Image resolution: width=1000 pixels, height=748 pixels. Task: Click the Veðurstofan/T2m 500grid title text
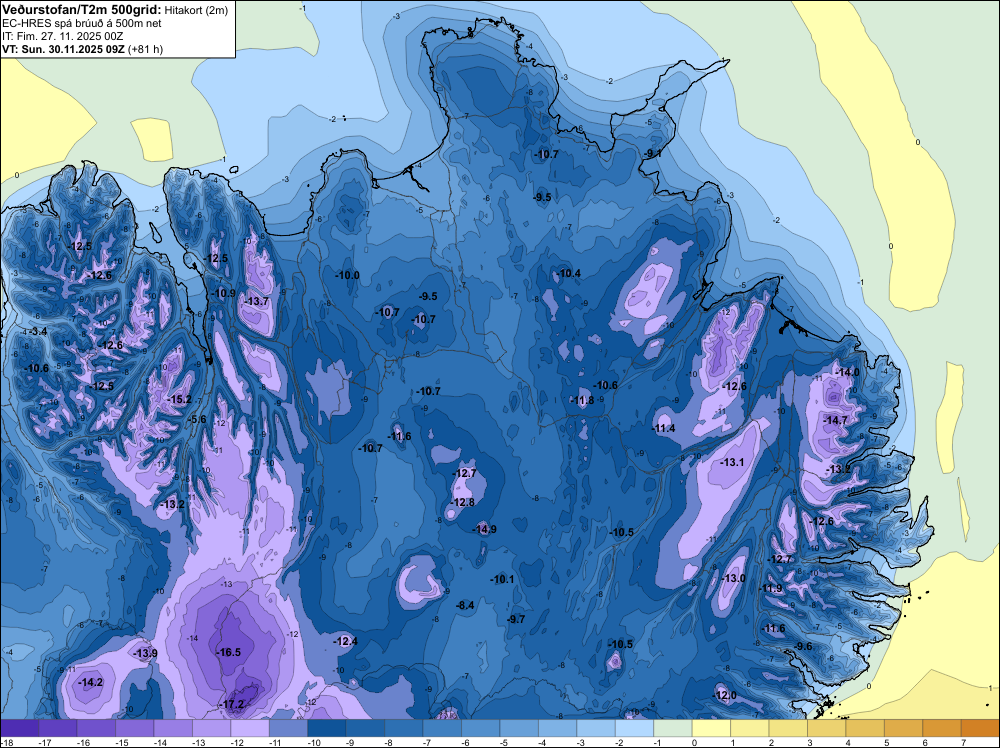tap(81, 10)
